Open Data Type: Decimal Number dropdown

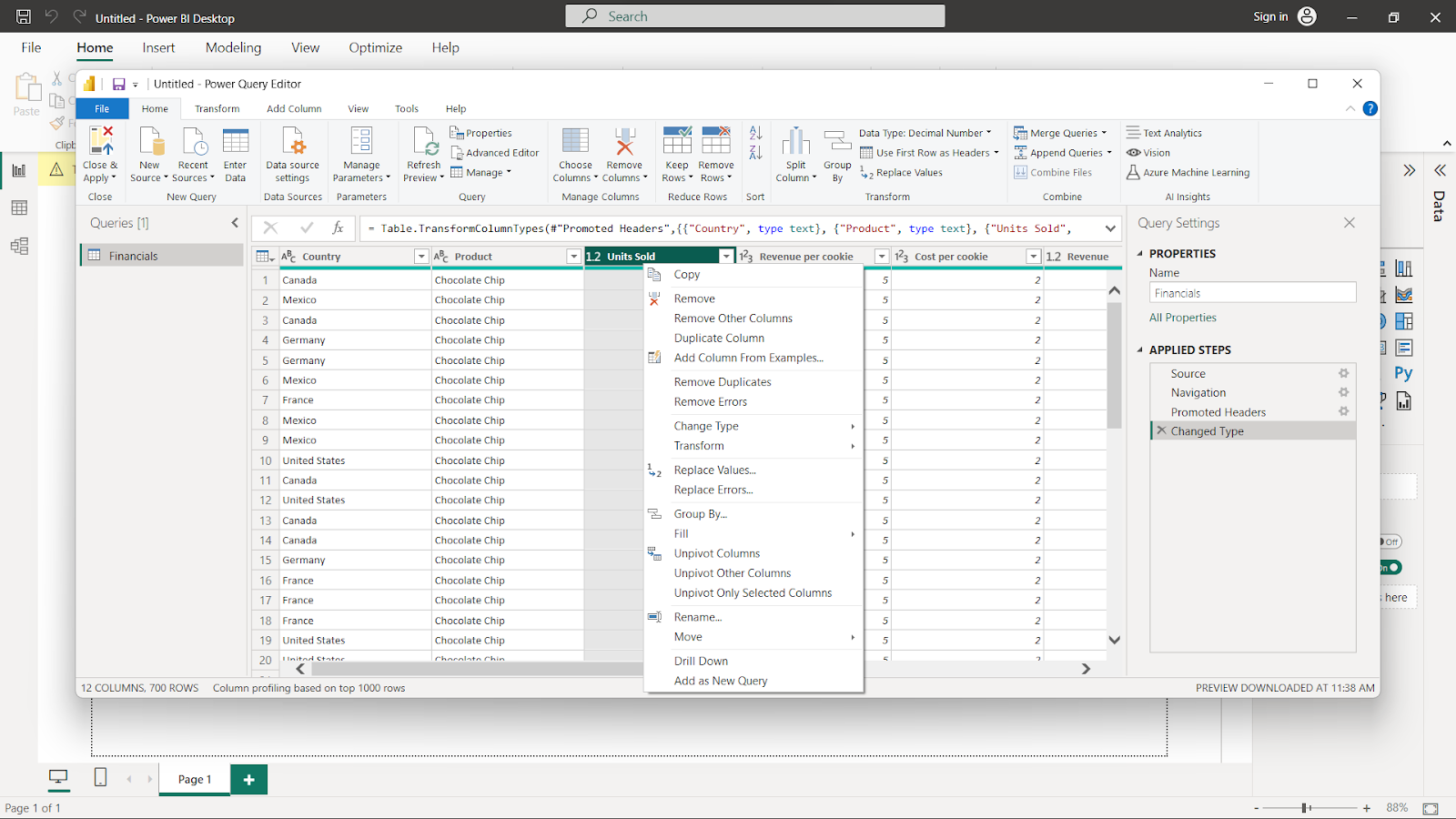925,133
